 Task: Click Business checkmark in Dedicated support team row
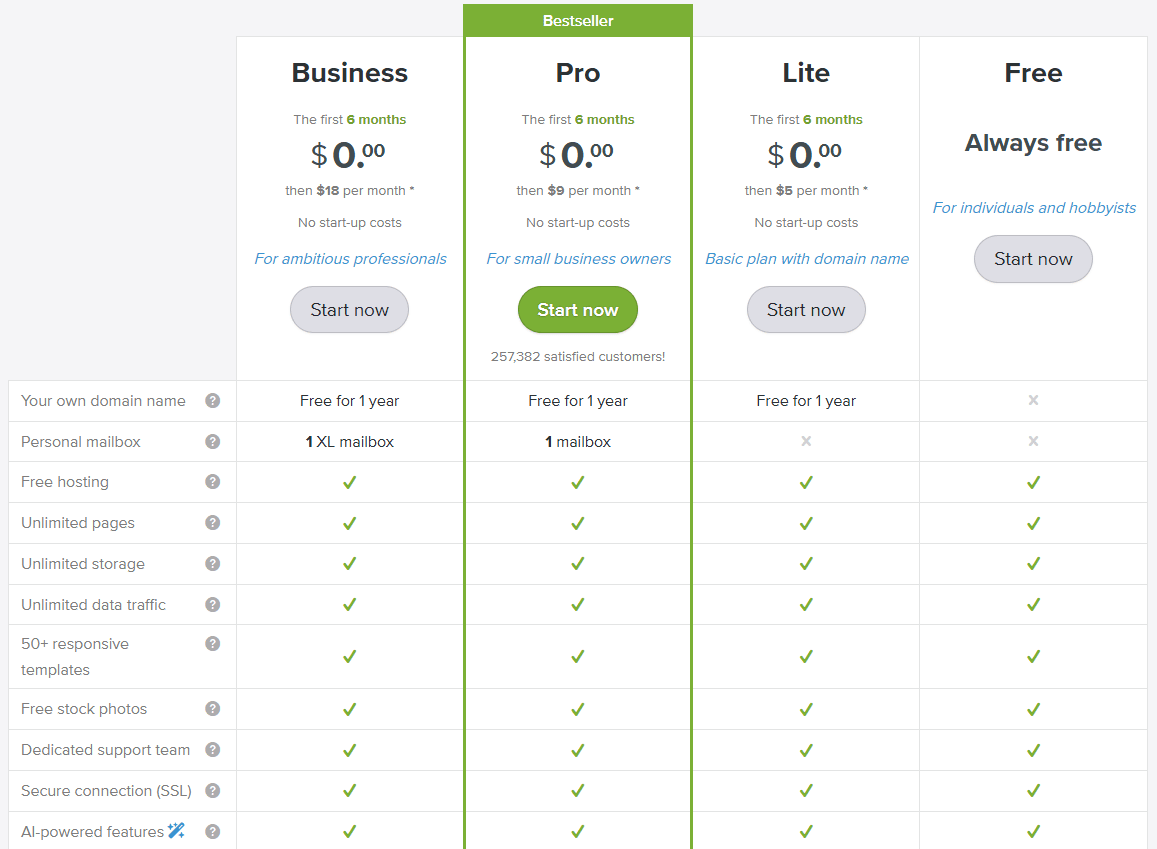(350, 750)
